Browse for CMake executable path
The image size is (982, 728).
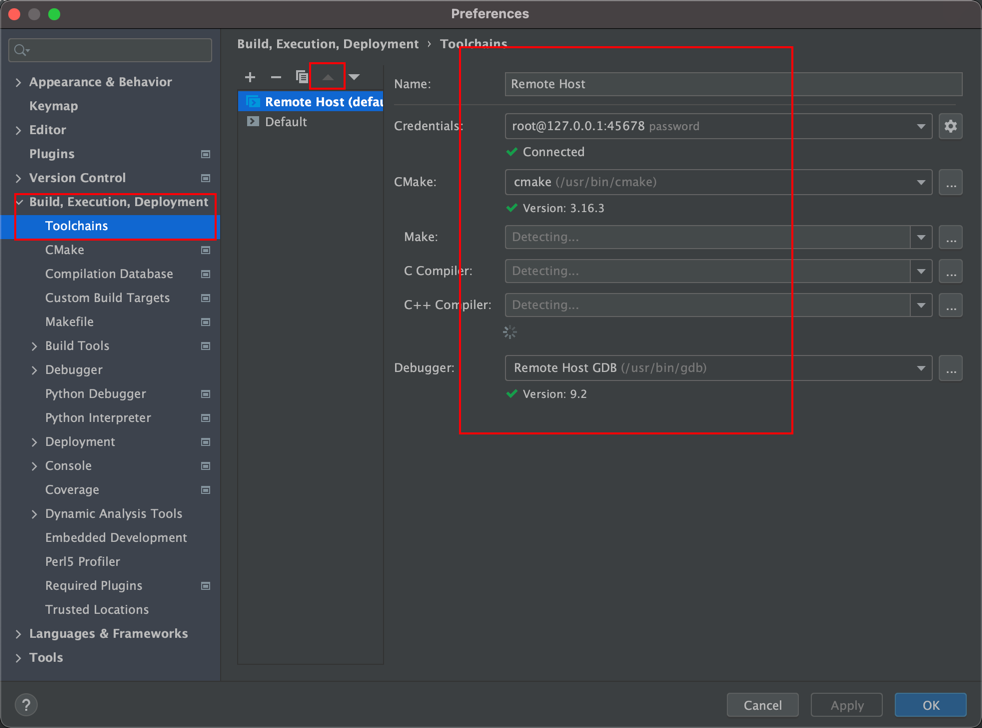point(950,183)
